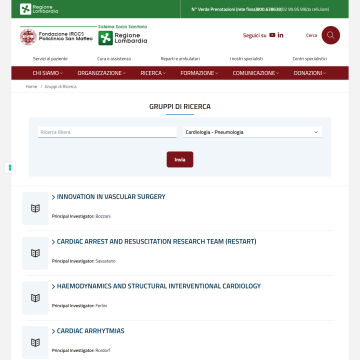Expand the RICERCA menu

tap(153, 73)
